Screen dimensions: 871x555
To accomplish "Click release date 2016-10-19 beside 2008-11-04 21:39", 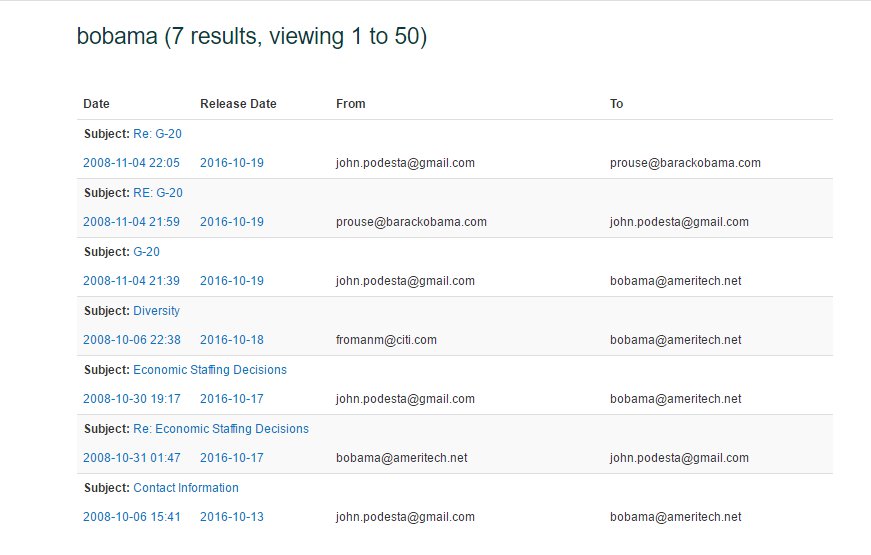I will (x=232, y=281).
